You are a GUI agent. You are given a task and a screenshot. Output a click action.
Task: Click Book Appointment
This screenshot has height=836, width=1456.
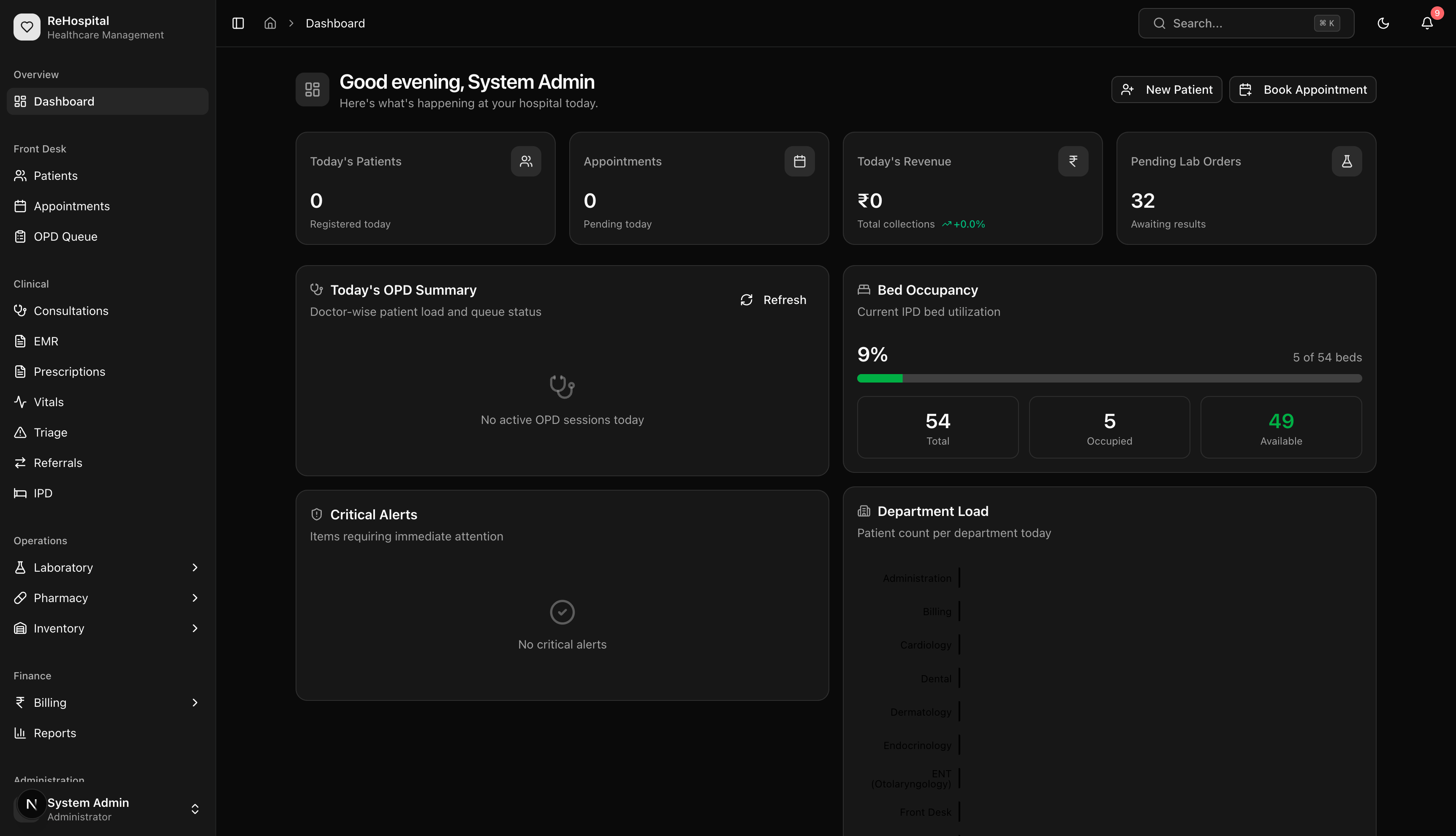click(1302, 89)
